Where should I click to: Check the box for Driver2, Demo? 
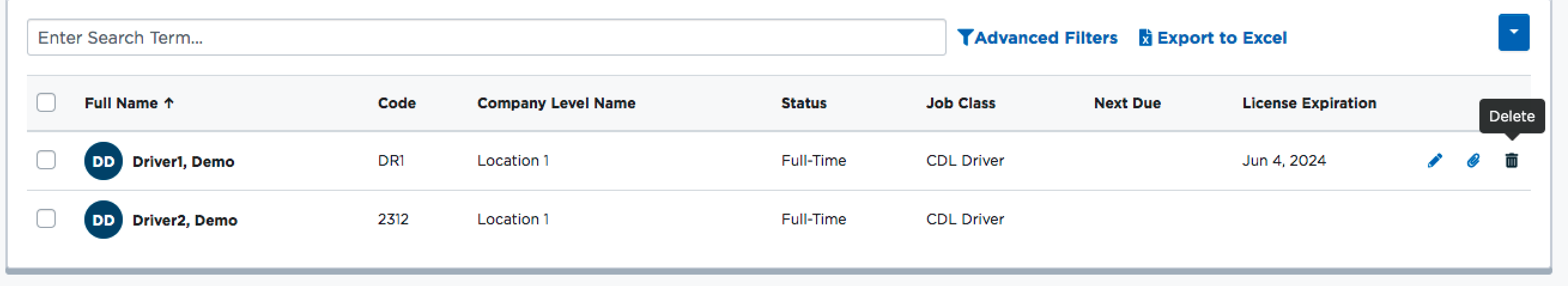pos(46,218)
